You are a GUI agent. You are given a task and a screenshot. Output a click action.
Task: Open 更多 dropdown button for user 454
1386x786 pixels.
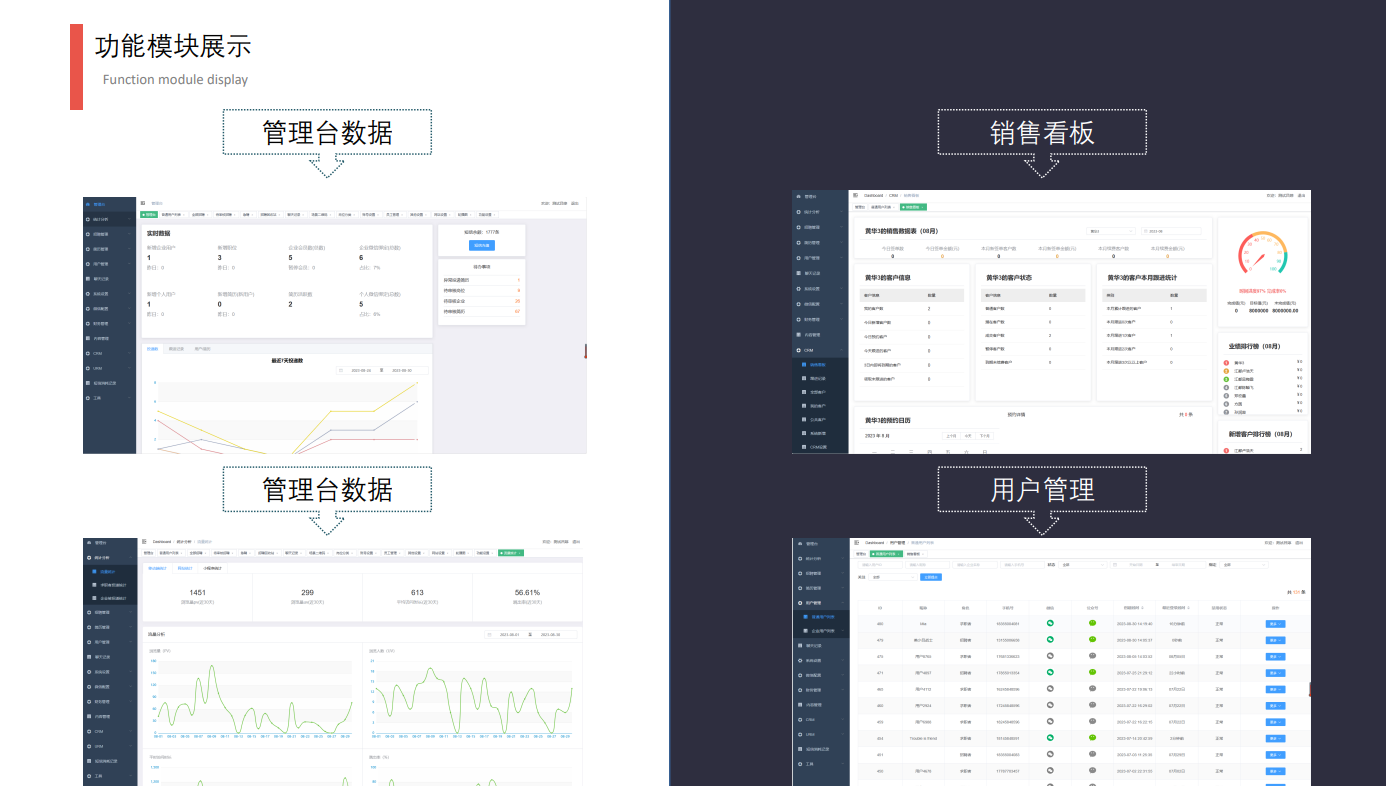1275,738
